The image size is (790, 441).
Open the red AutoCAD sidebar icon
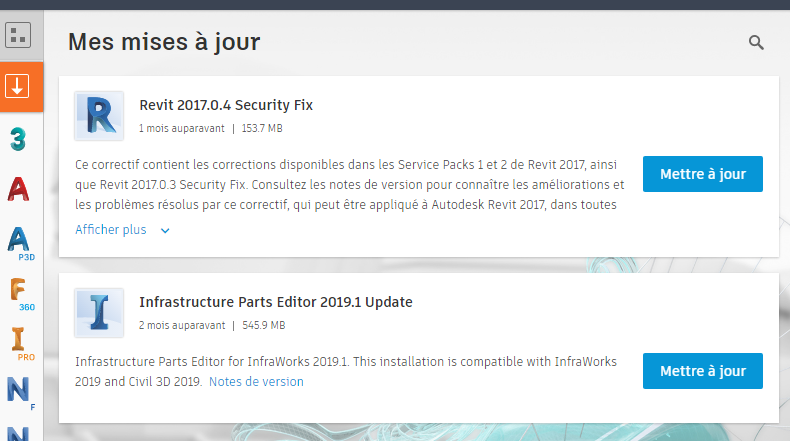point(18,188)
